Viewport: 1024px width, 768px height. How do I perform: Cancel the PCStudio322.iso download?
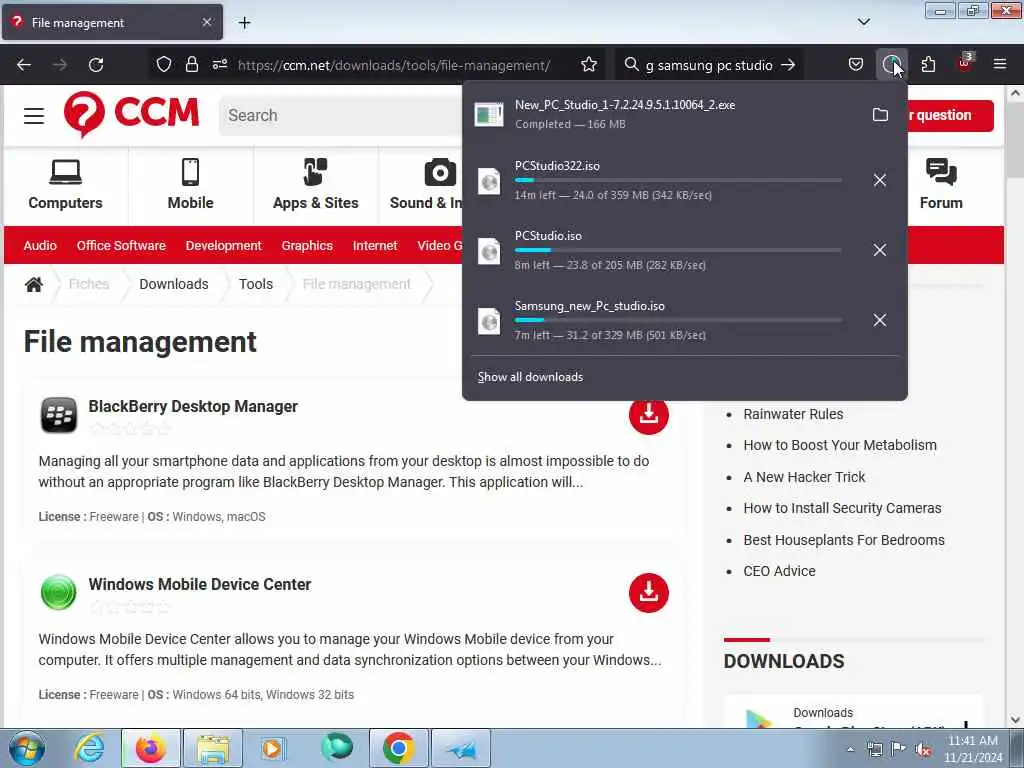[880, 180]
